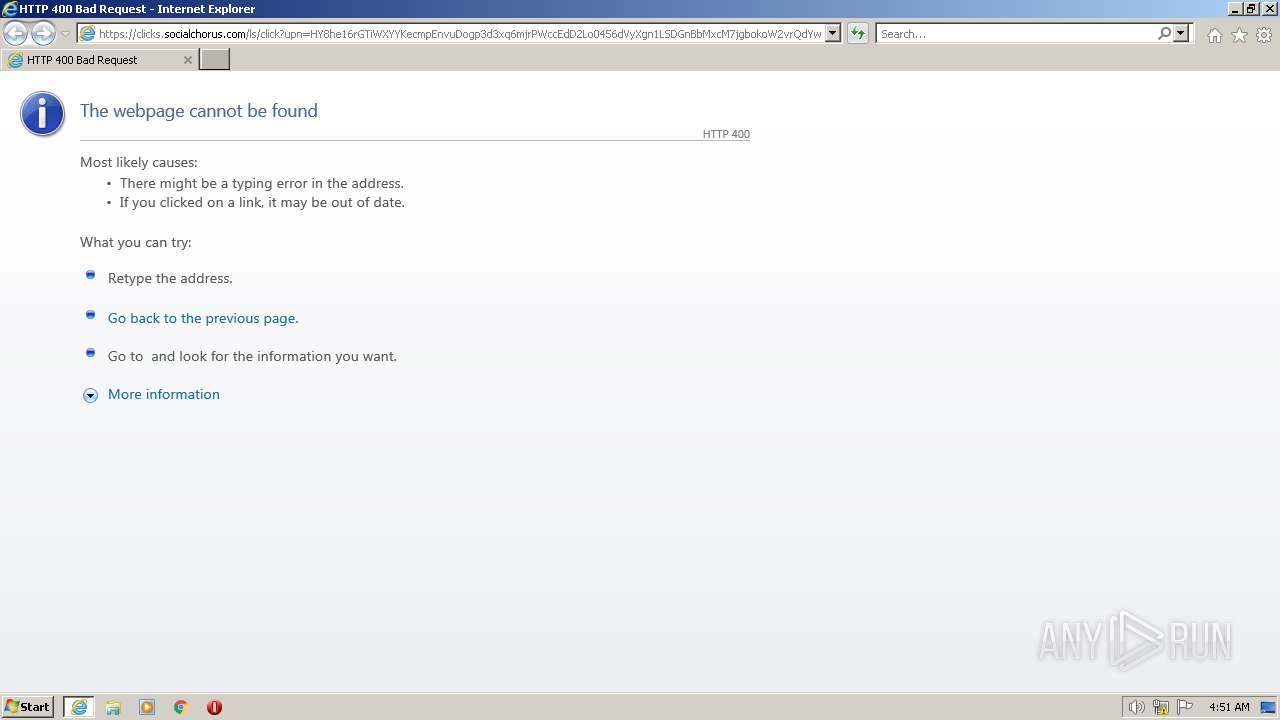Click the 'HTTP 400' error code text

[726, 134]
